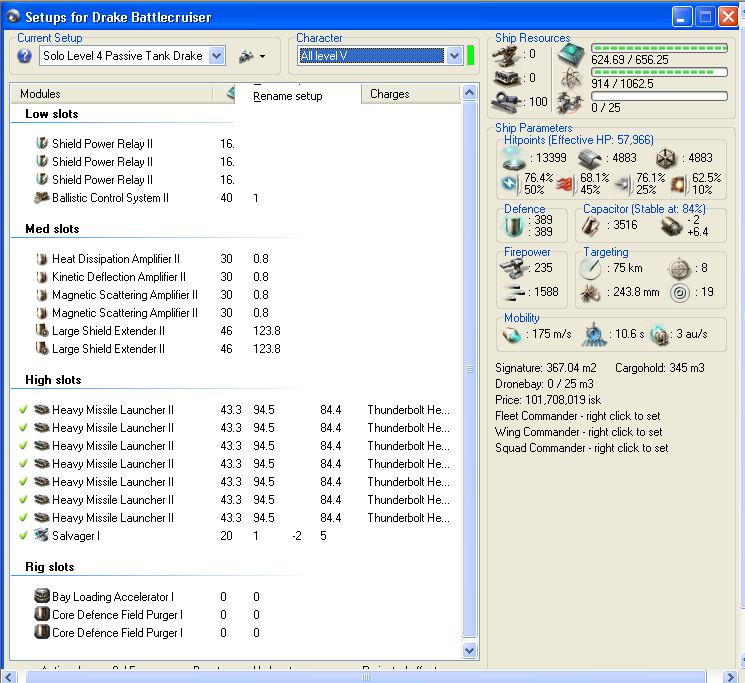
Task: Click the blue help question mark icon
Action: [x=24, y=56]
